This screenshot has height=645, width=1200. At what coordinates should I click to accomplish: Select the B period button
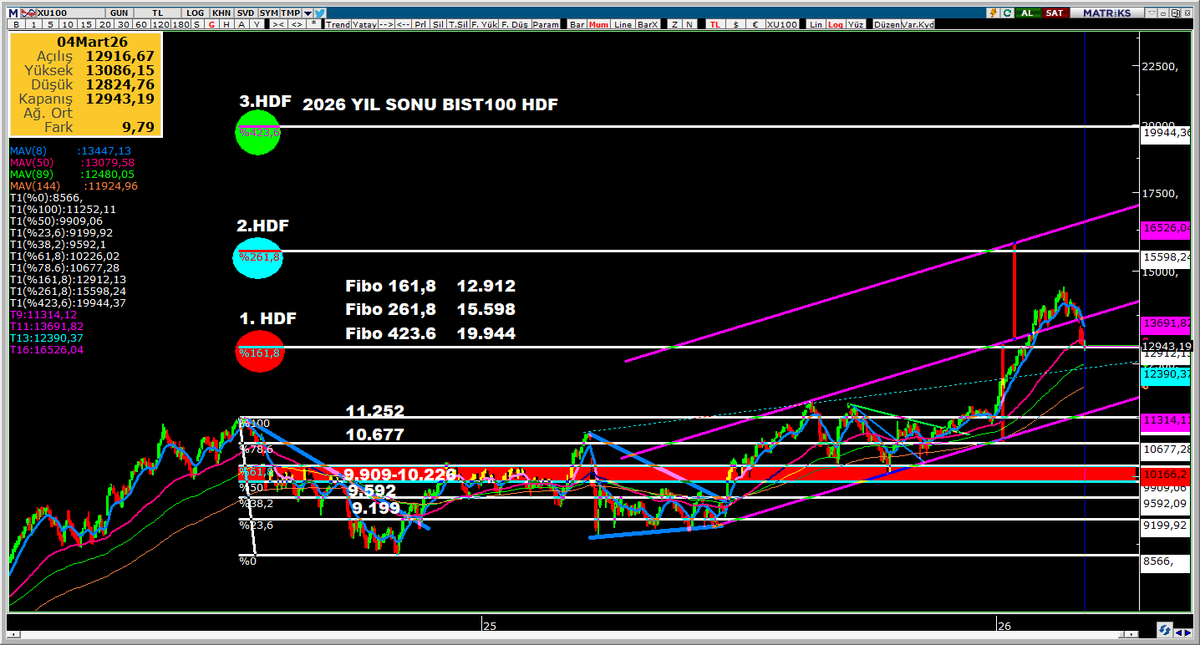(16, 24)
